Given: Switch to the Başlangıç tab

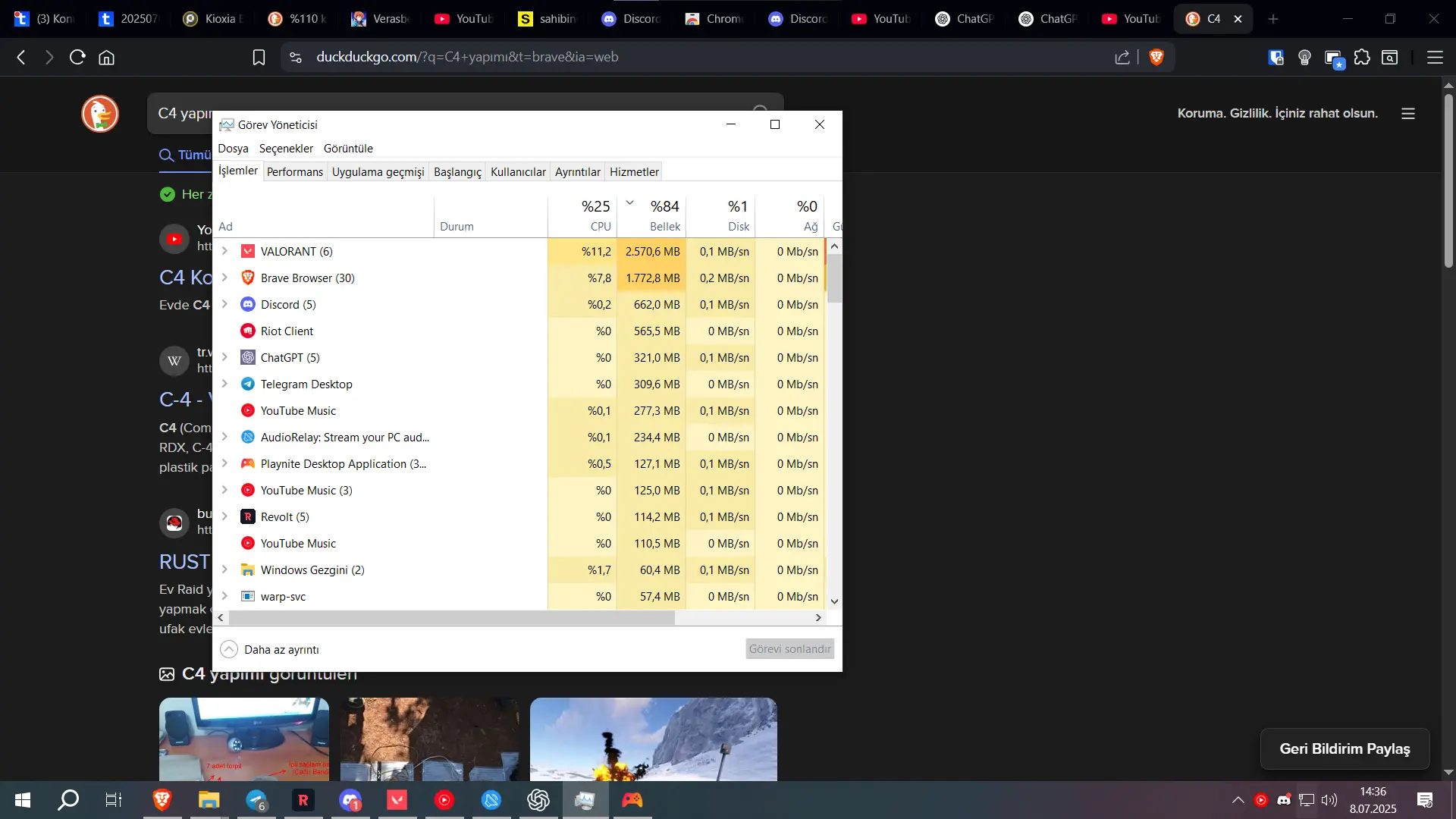Looking at the screenshot, I should [457, 172].
